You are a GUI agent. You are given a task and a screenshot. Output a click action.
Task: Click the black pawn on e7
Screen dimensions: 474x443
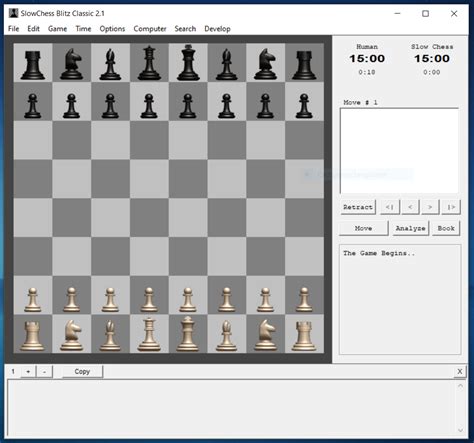(188, 106)
